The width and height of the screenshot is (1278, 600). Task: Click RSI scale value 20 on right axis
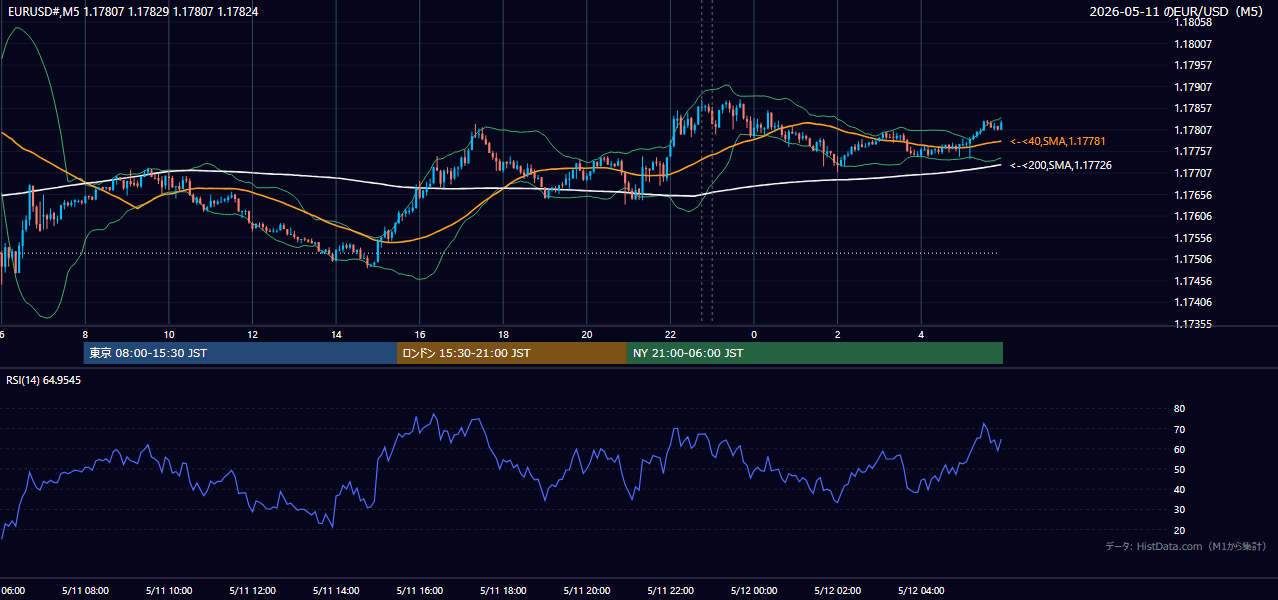(x=1179, y=530)
